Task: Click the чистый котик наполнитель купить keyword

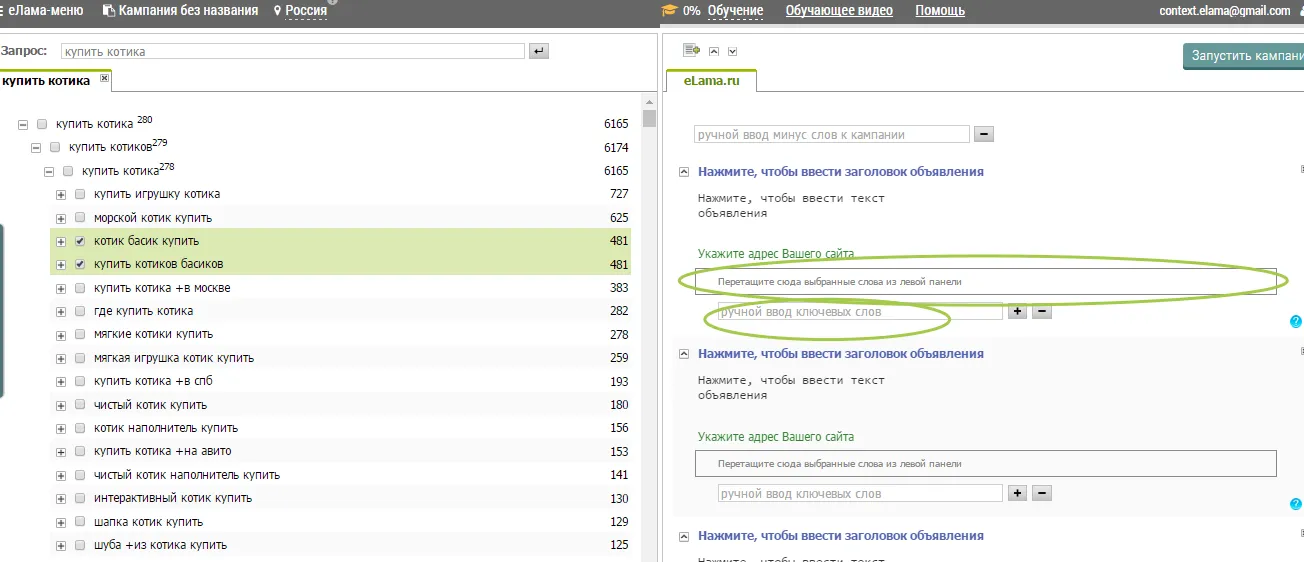Action: [187, 475]
